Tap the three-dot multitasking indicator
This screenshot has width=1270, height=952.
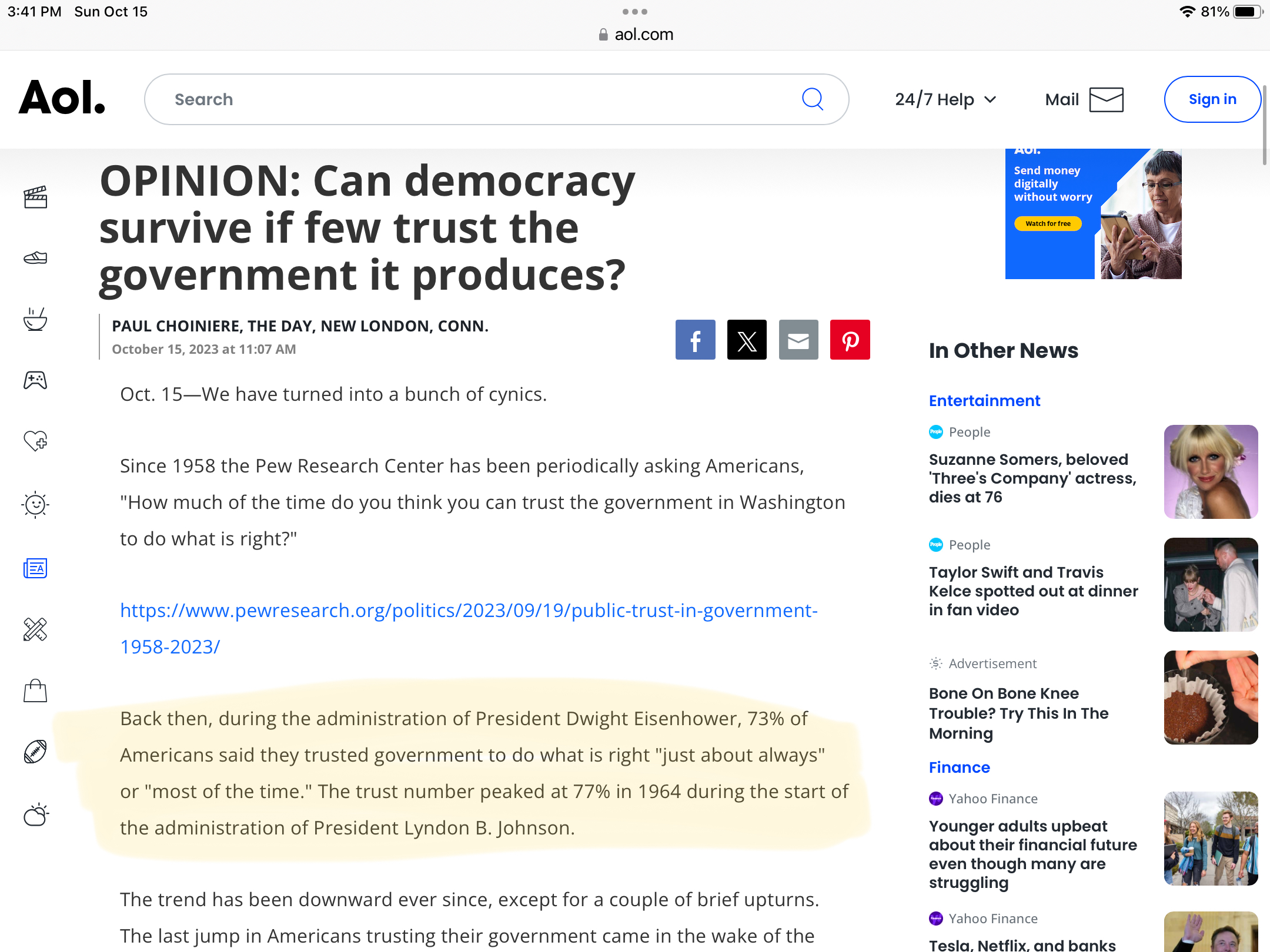click(x=635, y=12)
